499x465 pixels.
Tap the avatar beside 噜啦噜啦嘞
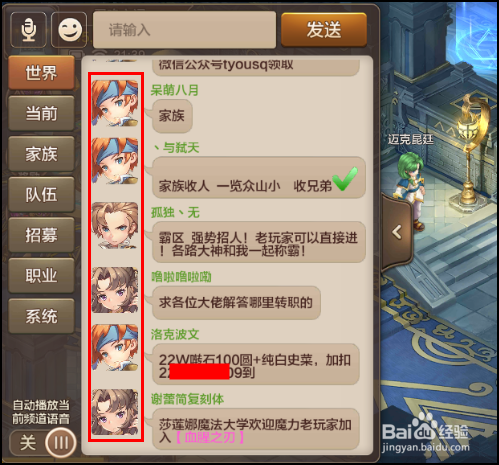(115, 290)
